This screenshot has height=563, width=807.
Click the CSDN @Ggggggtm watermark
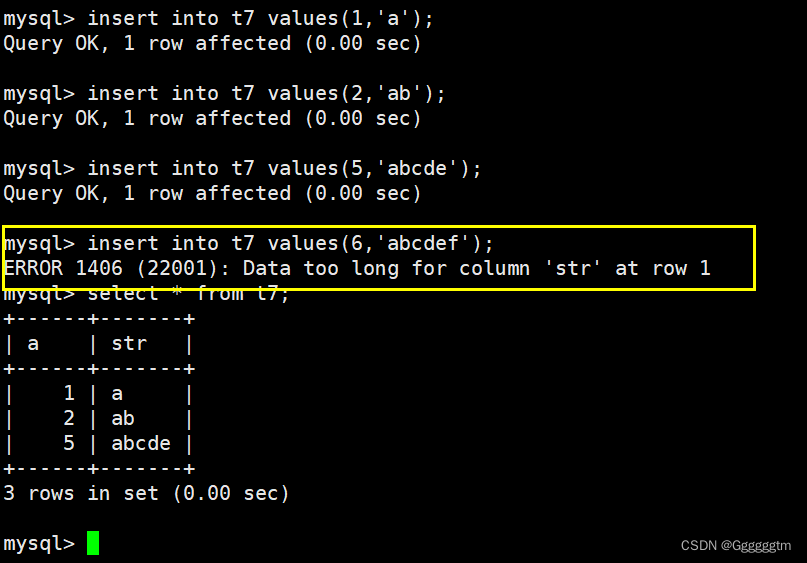(735, 546)
